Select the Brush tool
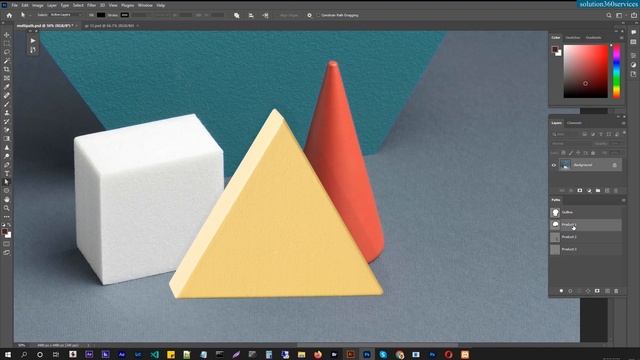640x360 pixels. click(7, 104)
